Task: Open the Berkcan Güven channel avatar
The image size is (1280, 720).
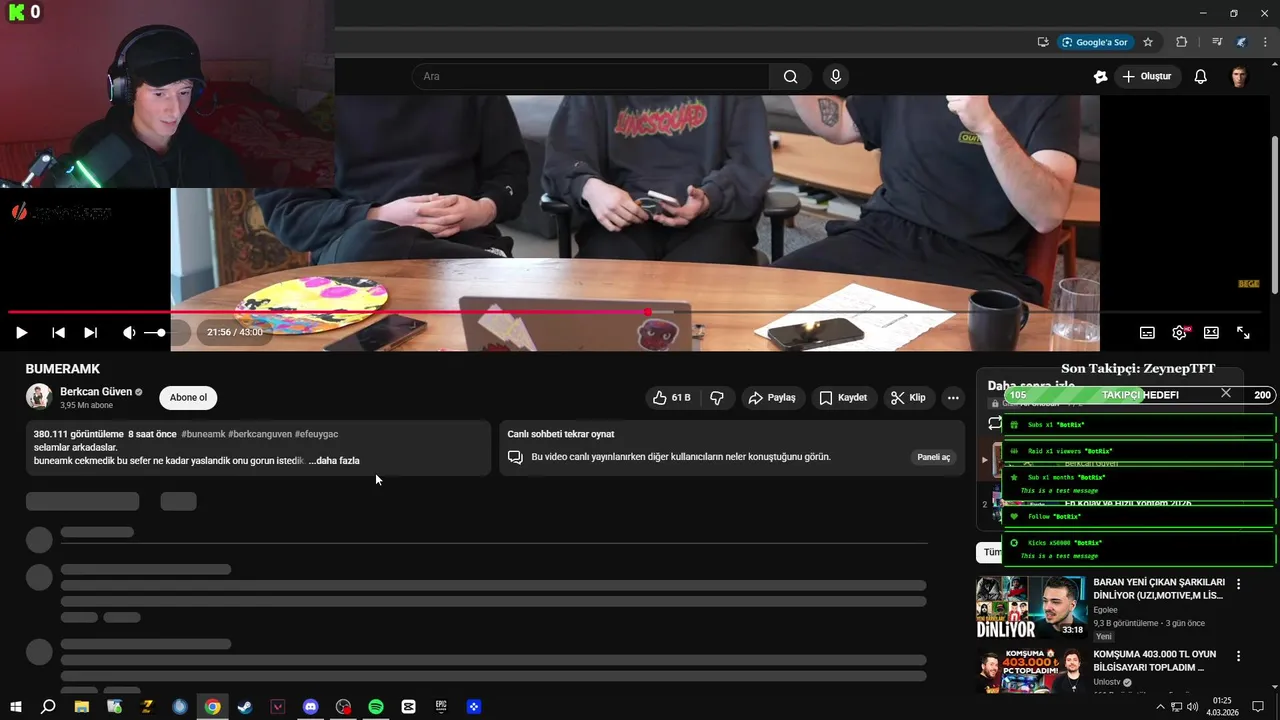Action: coord(39,397)
